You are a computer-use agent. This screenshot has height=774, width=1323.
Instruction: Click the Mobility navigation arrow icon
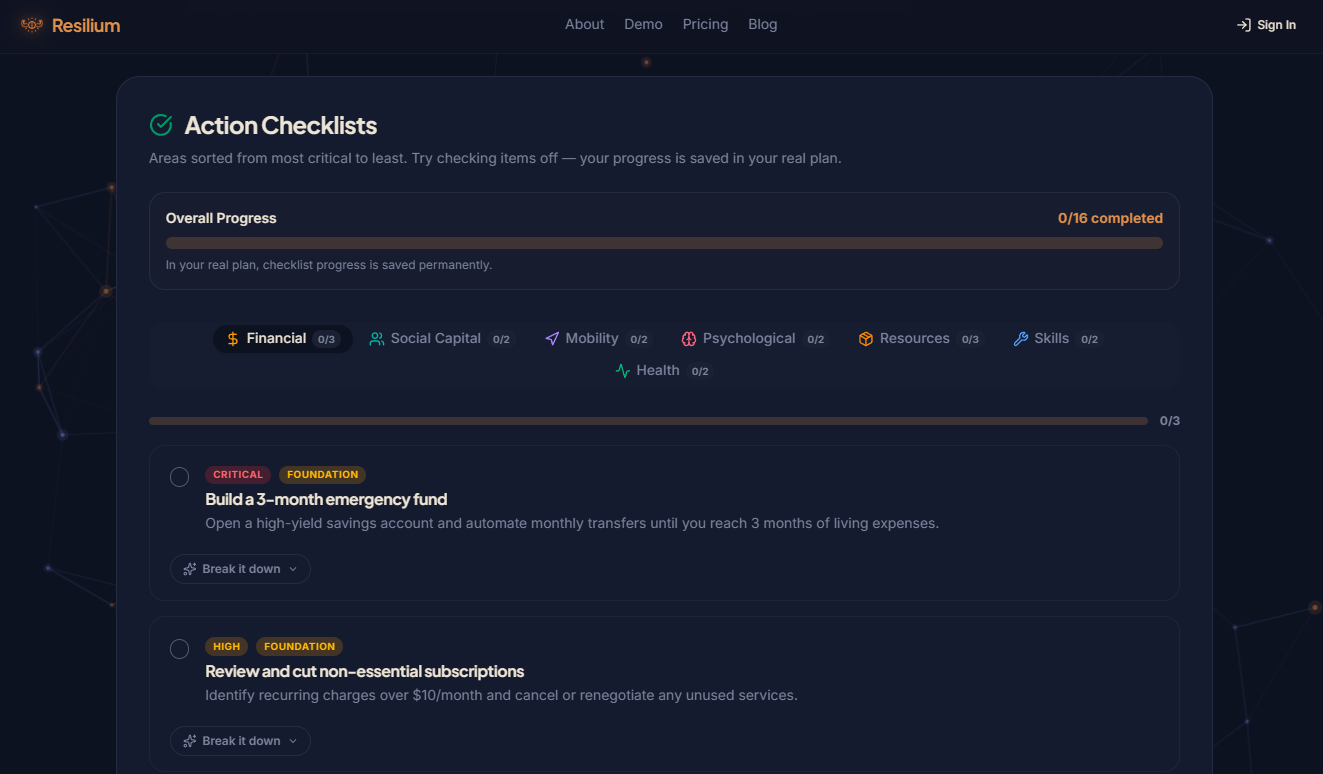[552, 339]
